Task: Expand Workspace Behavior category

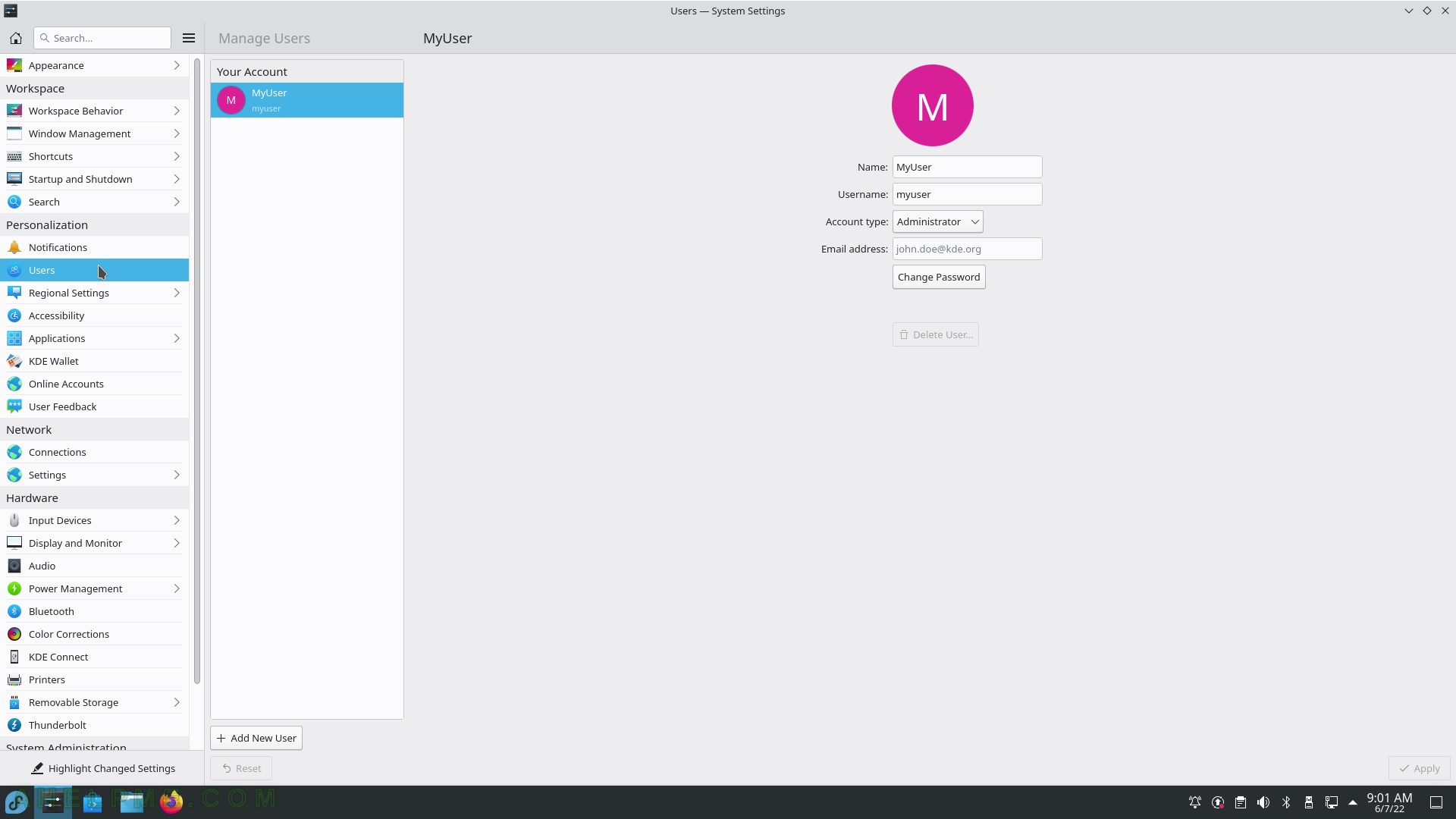Action: (94, 111)
